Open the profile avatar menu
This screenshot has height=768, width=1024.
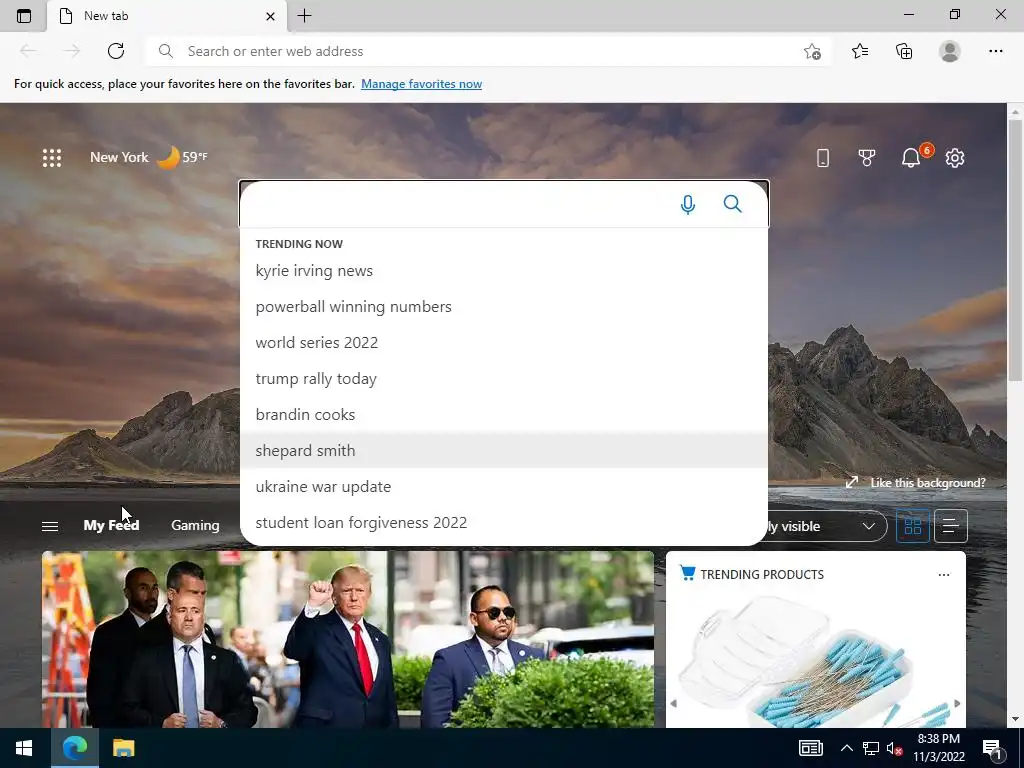(x=950, y=51)
